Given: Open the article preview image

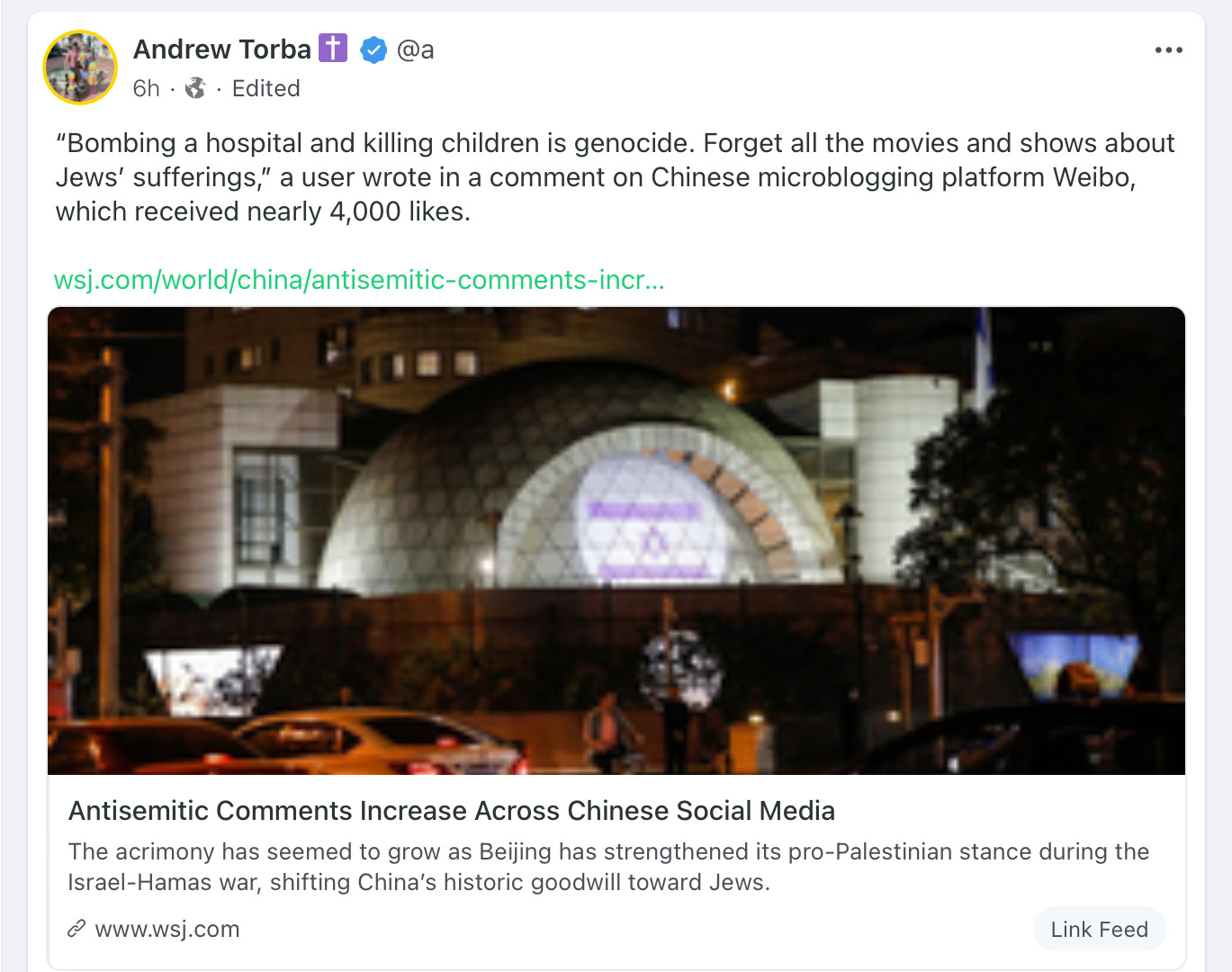Looking at the screenshot, I should (616, 541).
